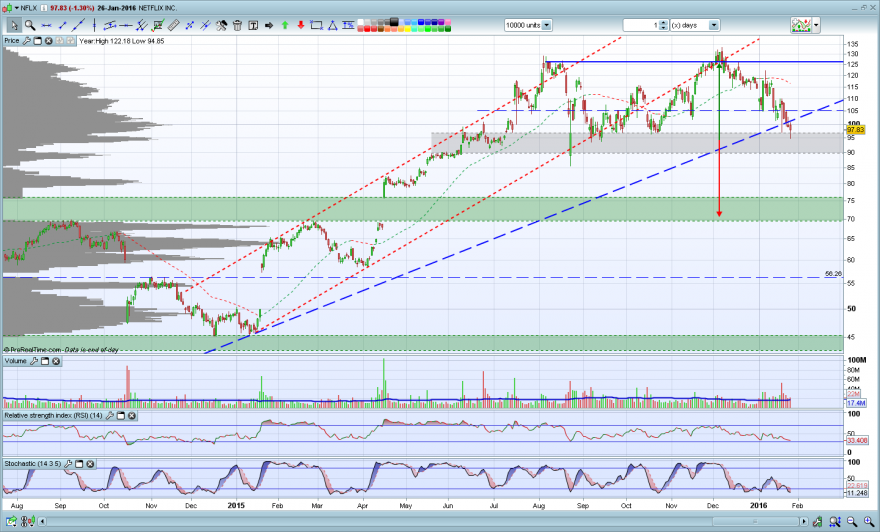Viewport: 880px width, 532px height.
Task: Select the red down arrow marker tool
Action: [x=301, y=25]
